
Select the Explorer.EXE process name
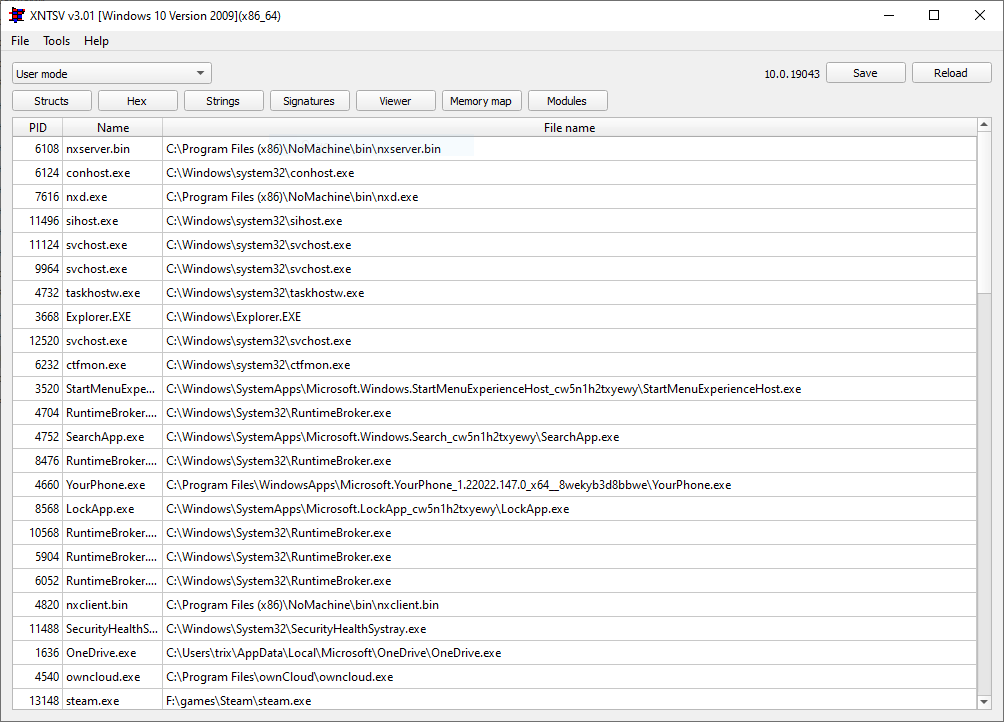99,317
